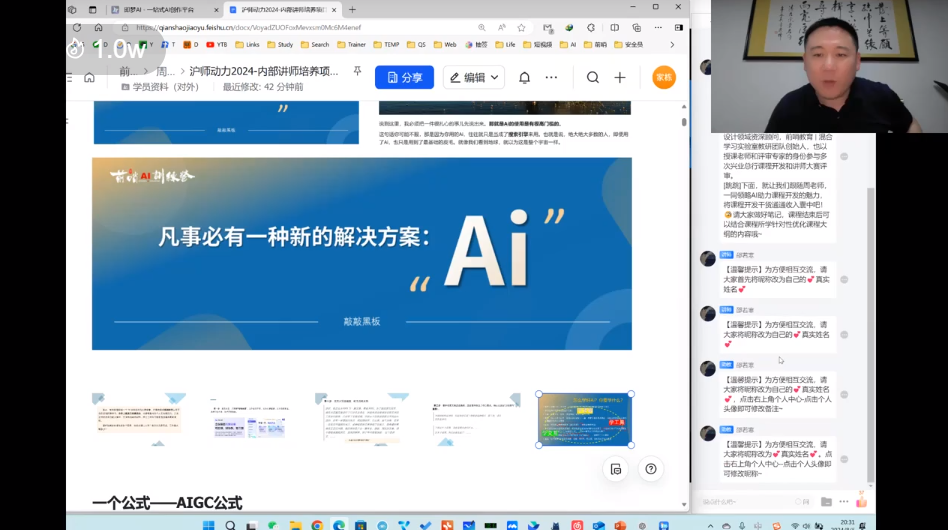Click the thumbs-up like icon in chat
Image resolution: width=948 pixels, height=530 pixels.
862,501
